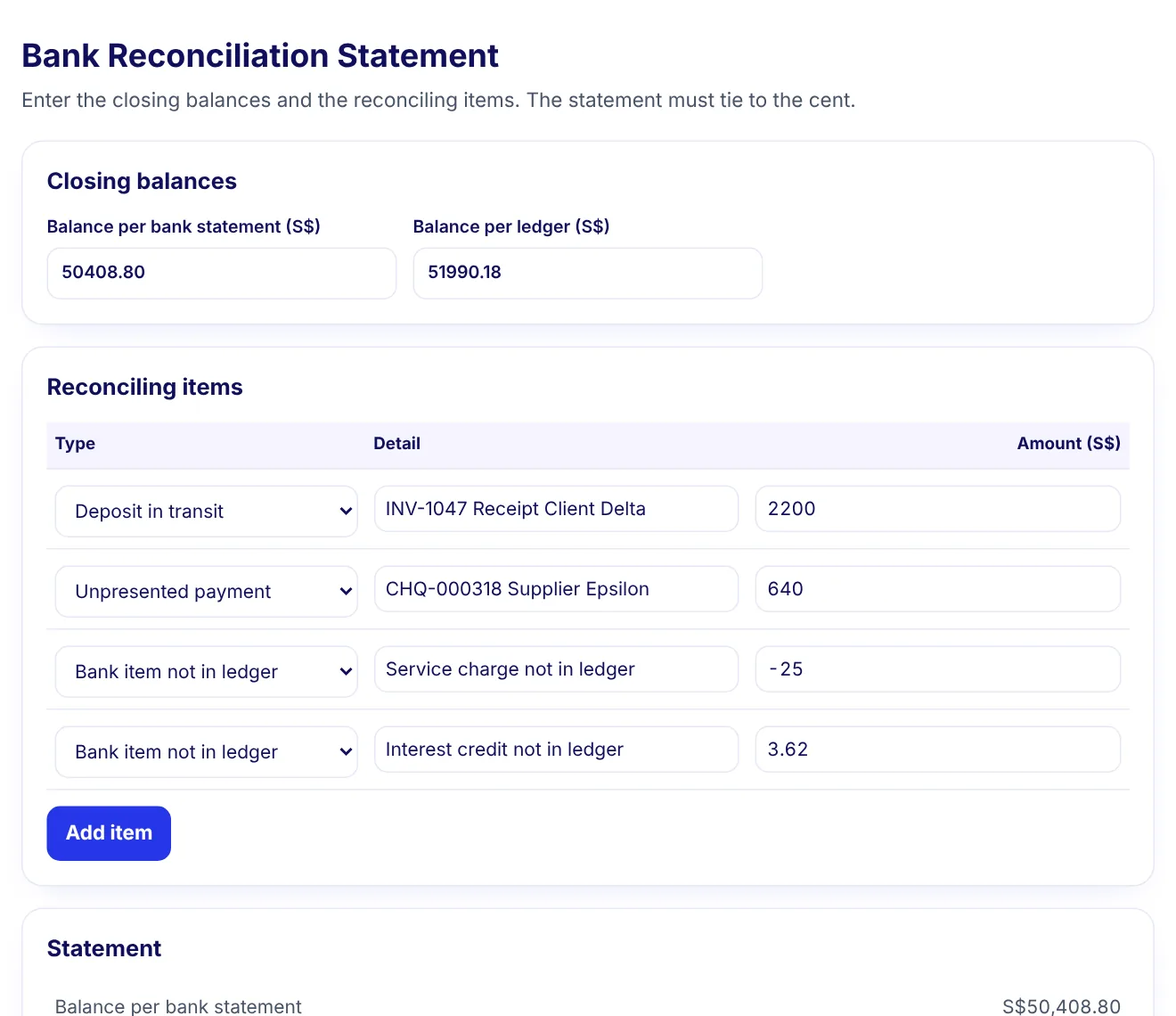Add a new reconciling item
Image resolution: width=1176 pixels, height=1016 pixels.
click(x=109, y=833)
